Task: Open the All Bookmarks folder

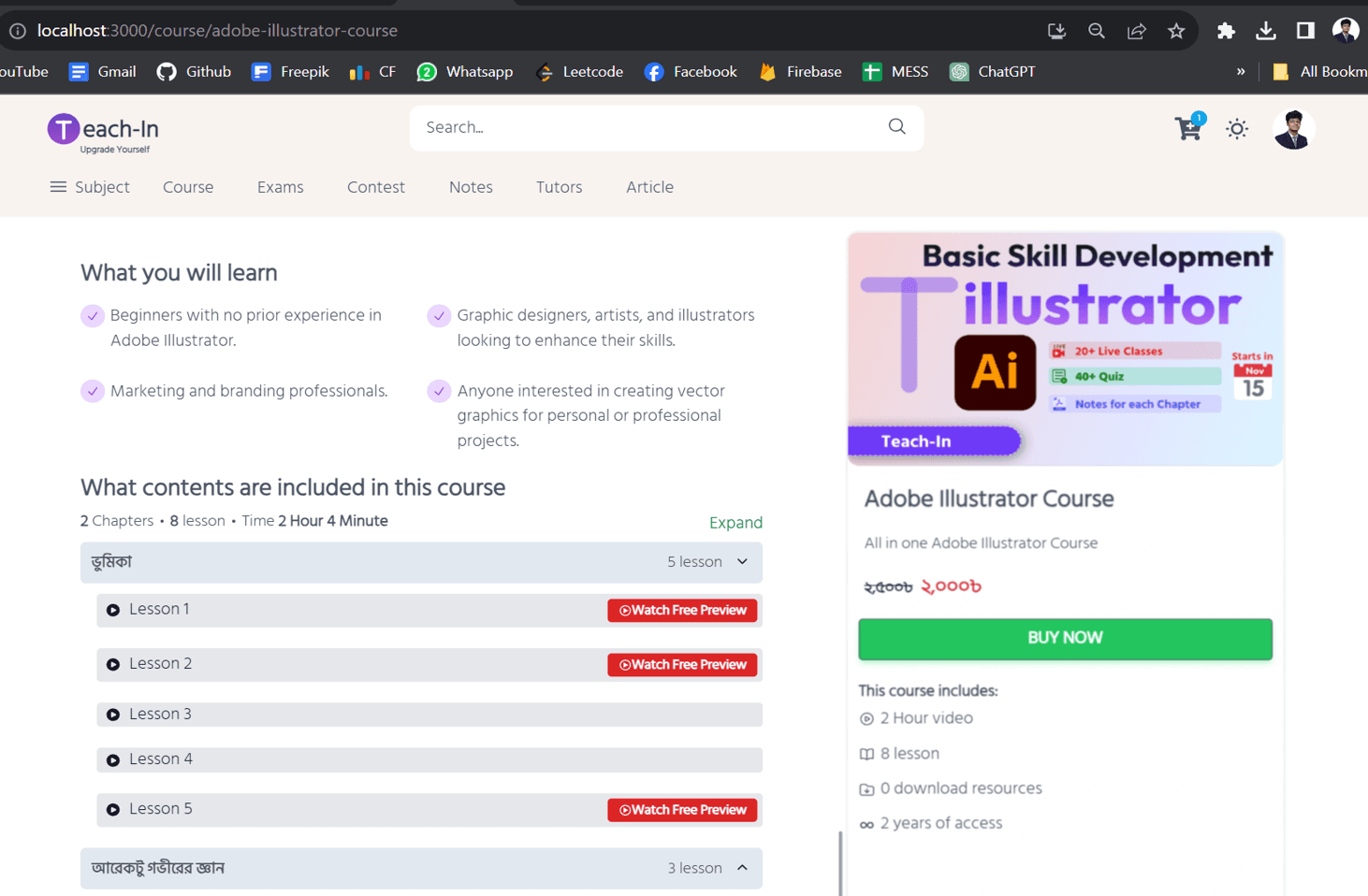Action: click(1319, 72)
